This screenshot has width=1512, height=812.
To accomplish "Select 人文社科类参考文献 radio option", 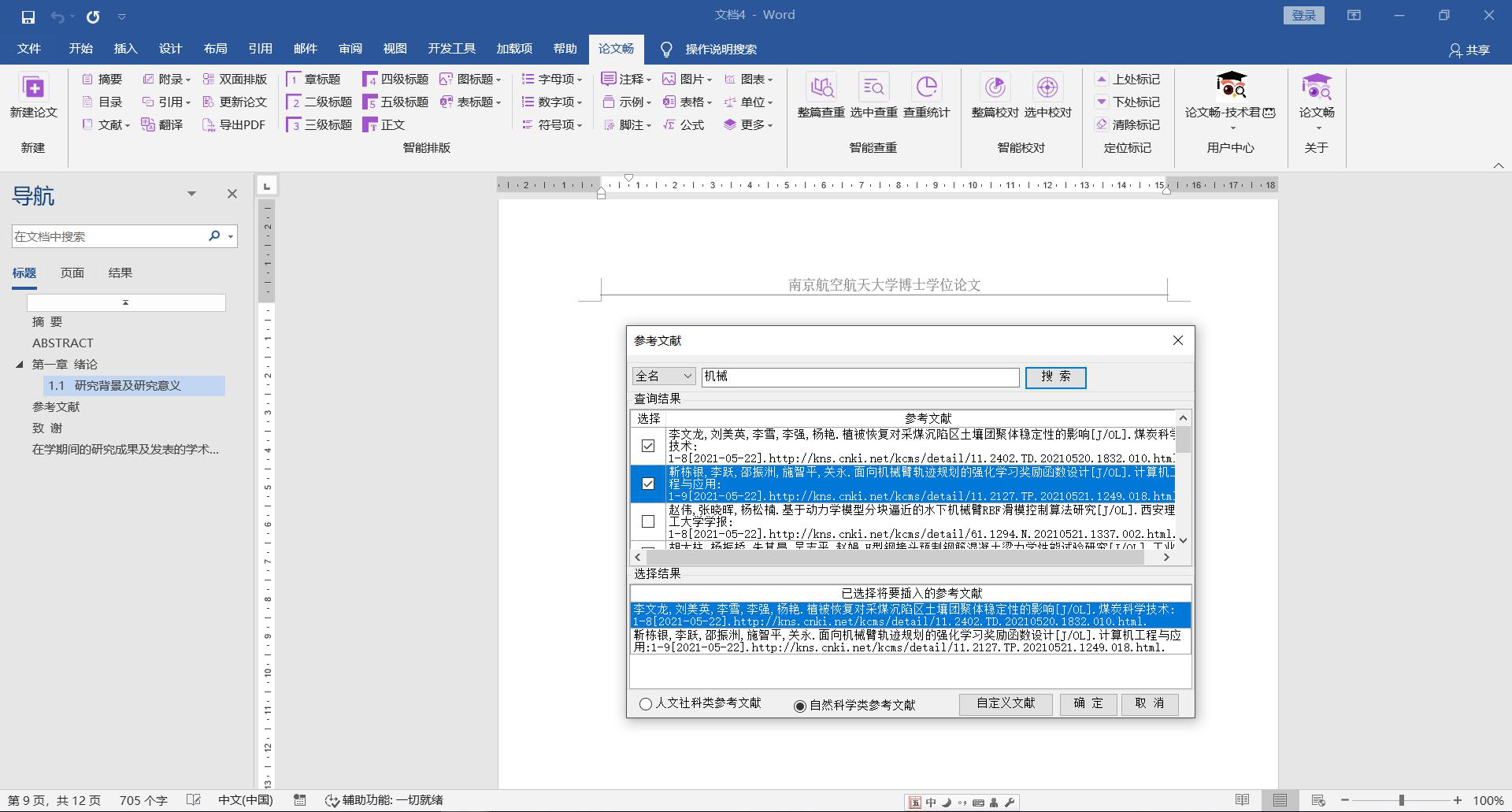I will click(646, 704).
